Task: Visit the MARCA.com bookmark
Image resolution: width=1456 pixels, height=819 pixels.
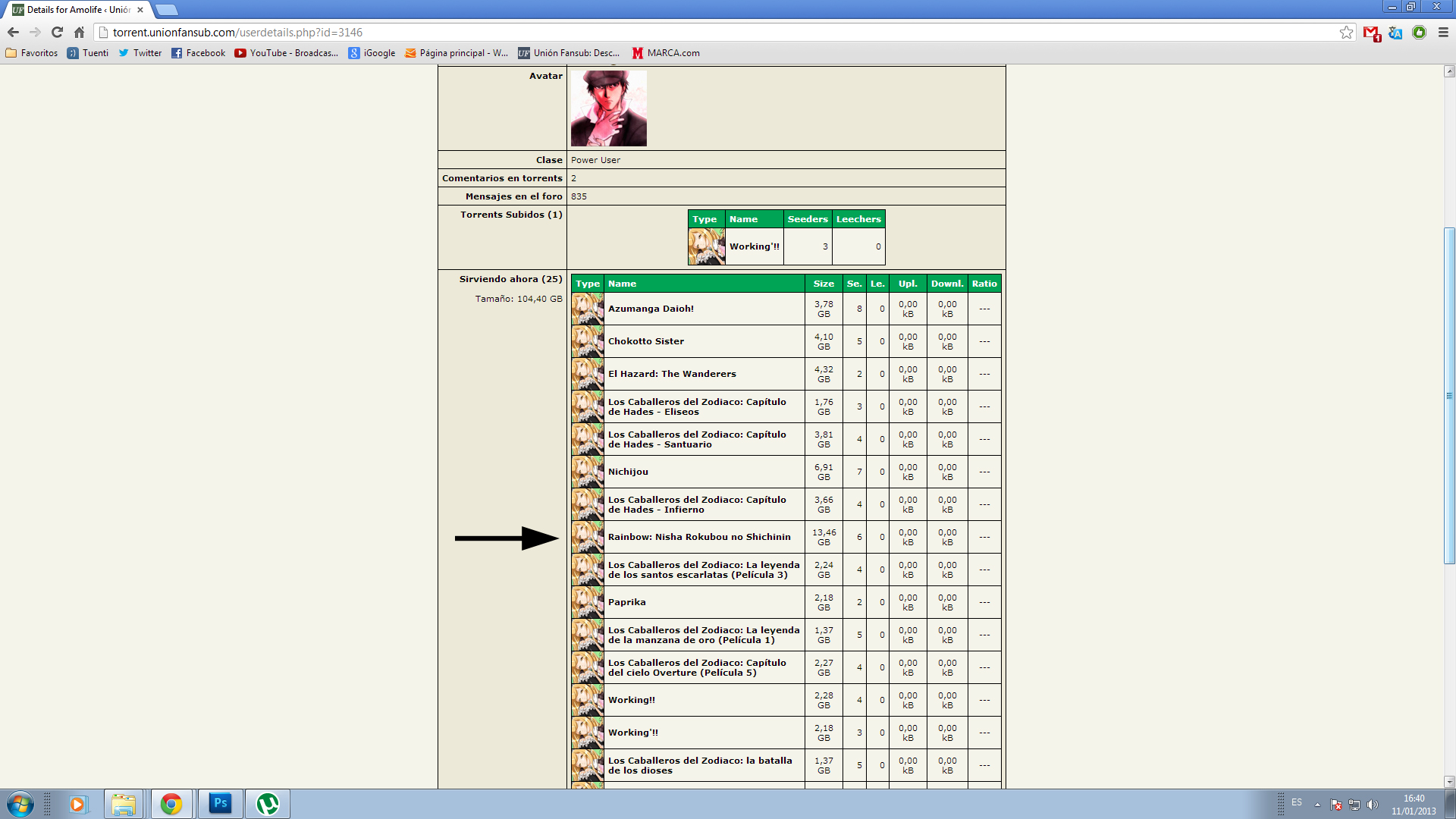Action: coord(666,53)
